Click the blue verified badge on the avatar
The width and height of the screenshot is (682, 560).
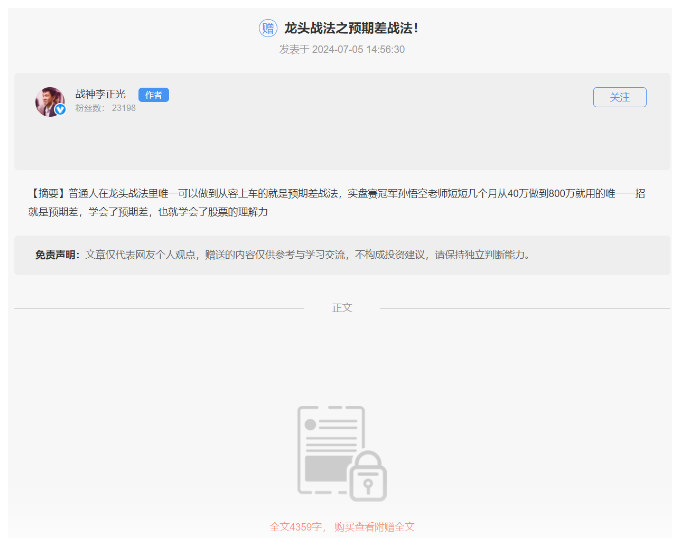pyautogui.click(x=60, y=110)
